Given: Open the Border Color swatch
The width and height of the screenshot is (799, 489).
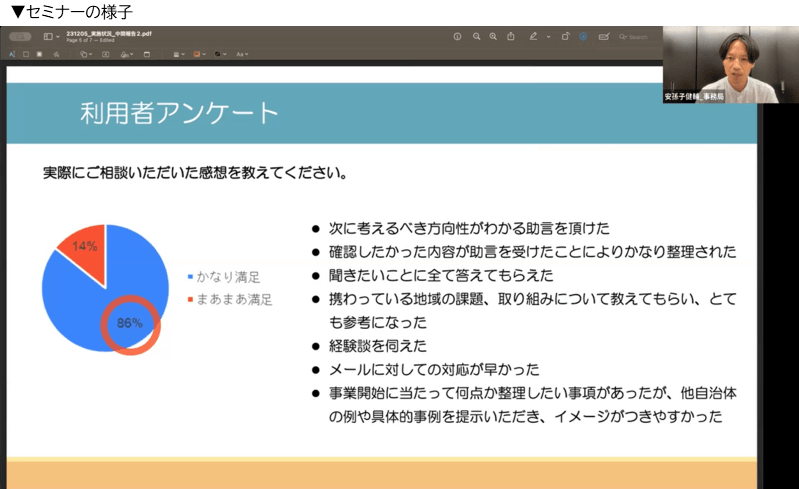Looking at the screenshot, I should tap(199, 54).
